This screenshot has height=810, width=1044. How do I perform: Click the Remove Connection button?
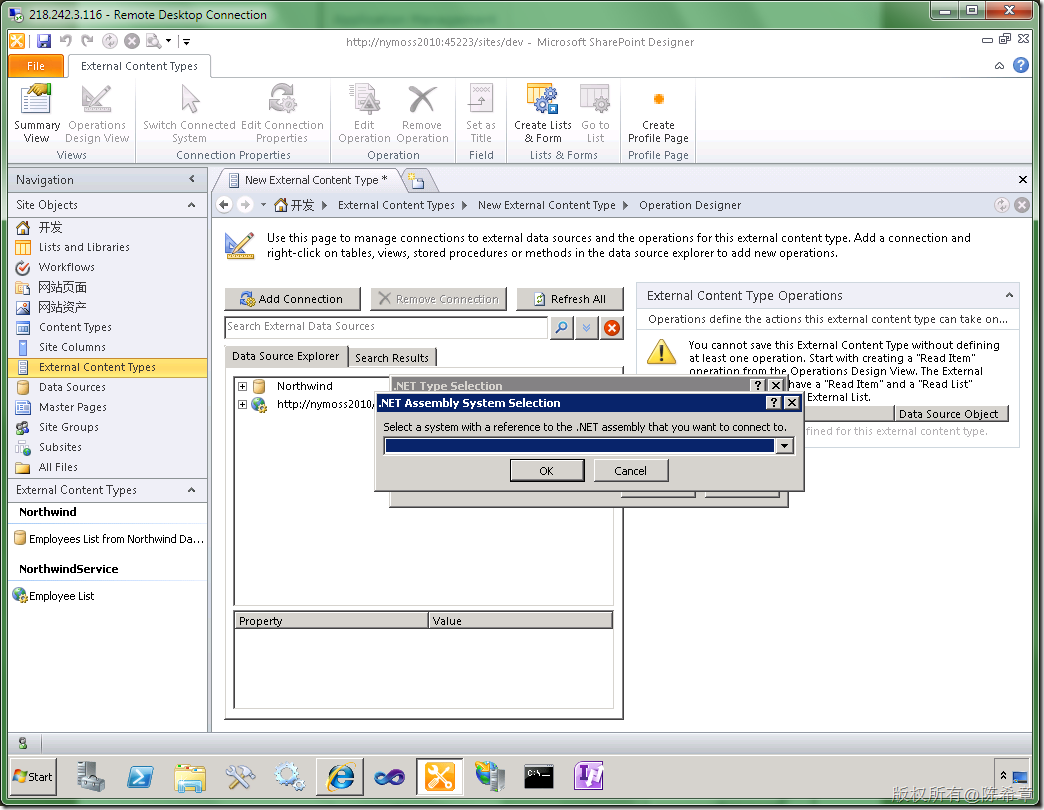(438, 299)
